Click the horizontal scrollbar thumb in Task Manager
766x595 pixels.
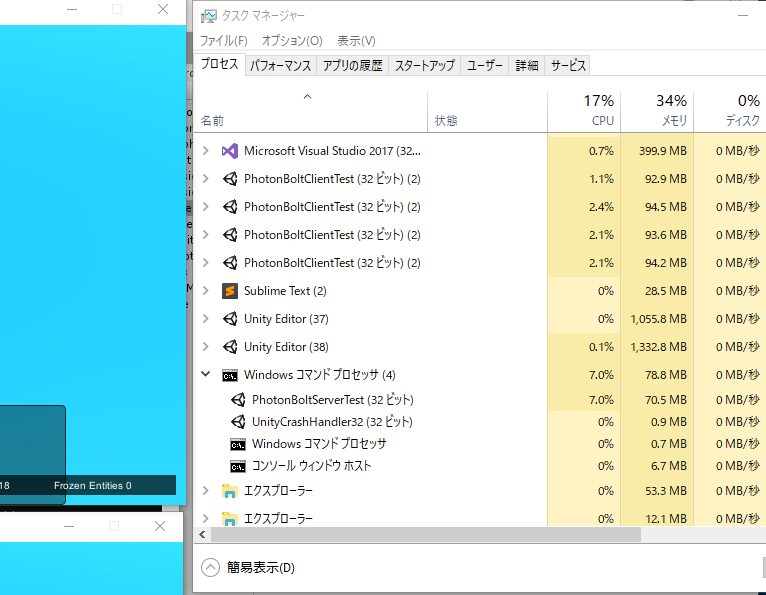(426, 535)
